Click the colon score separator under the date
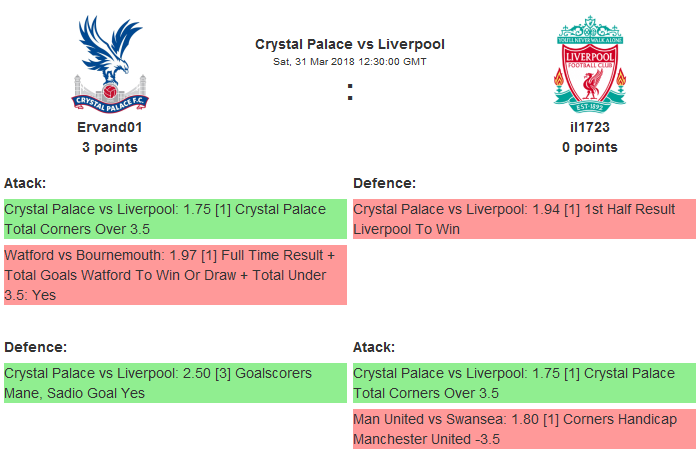The image size is (700, 460). tap(350, 93)
